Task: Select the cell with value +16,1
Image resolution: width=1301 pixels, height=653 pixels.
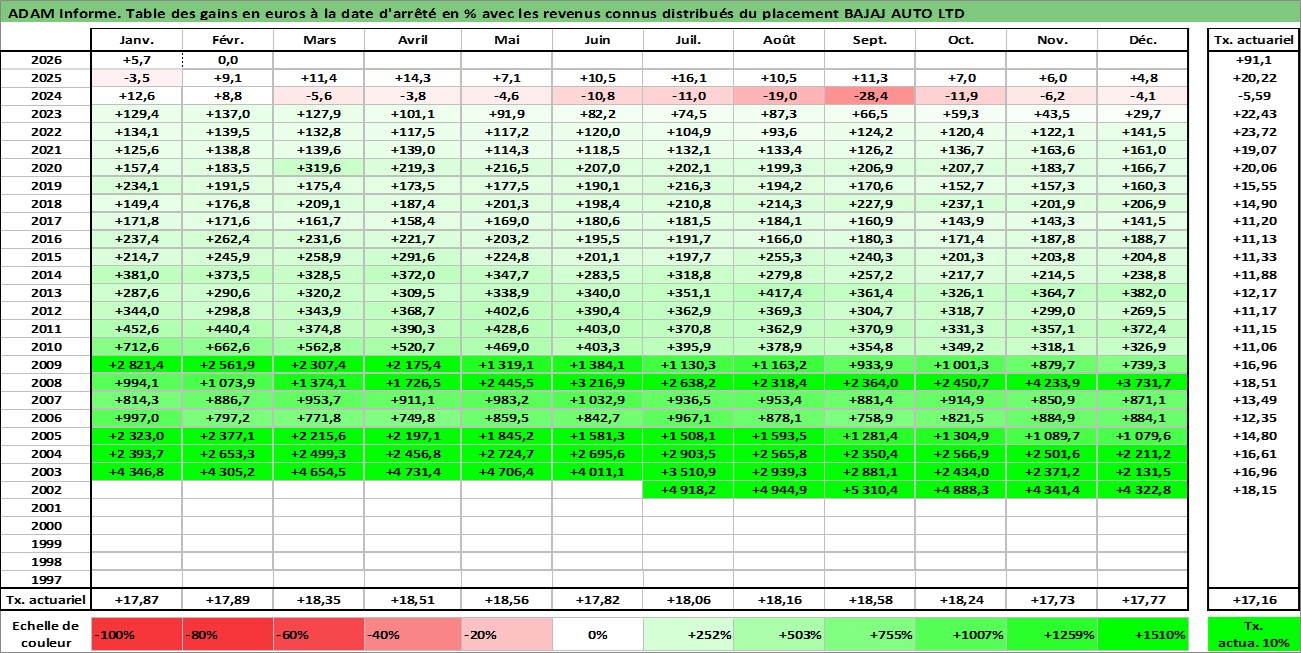Action: [688, 78]
